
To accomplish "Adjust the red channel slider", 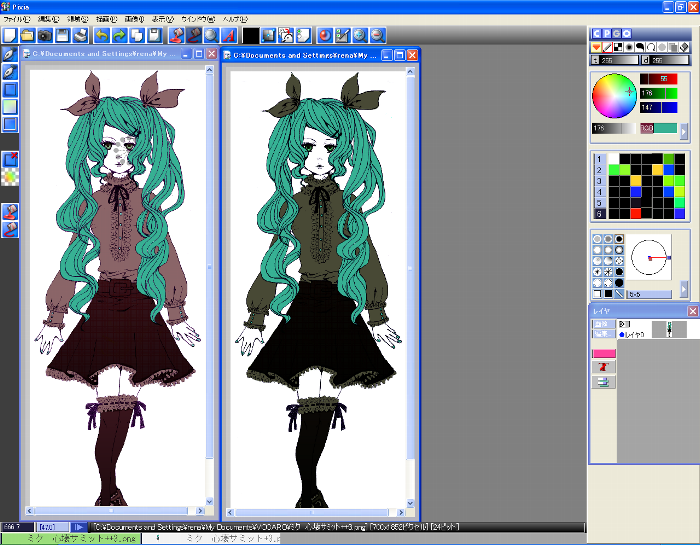I will point(658,79).
